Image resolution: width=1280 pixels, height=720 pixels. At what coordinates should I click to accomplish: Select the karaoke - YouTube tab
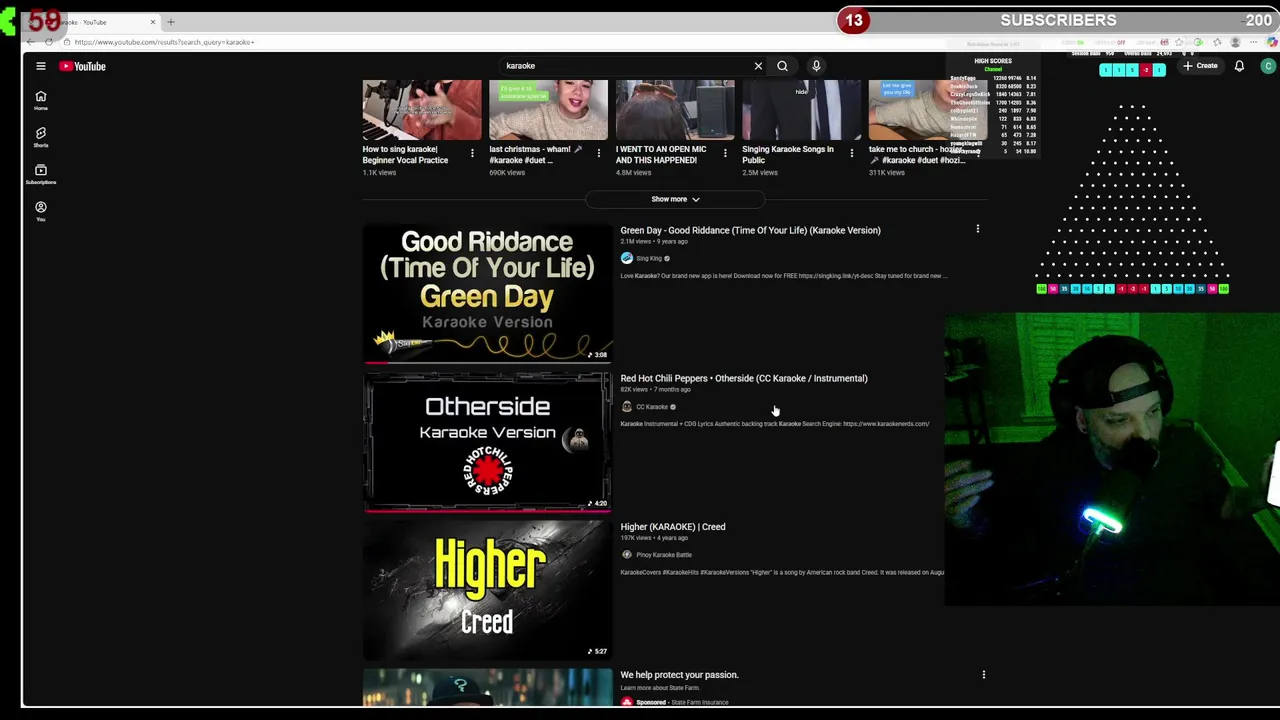tap(95, 22)
